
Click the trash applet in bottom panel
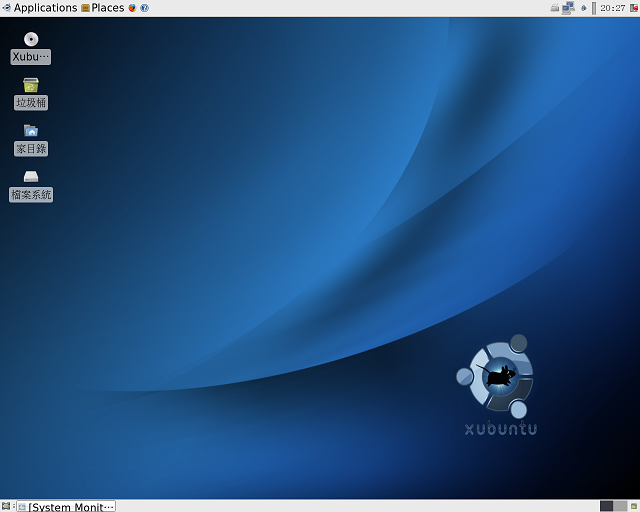click(x=634, y=507)
